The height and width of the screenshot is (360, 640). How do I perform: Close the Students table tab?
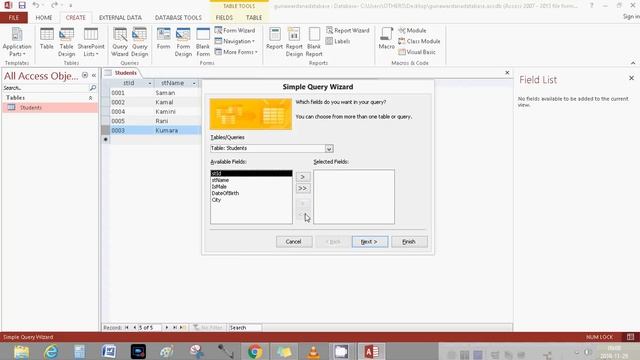pos(507,73)
